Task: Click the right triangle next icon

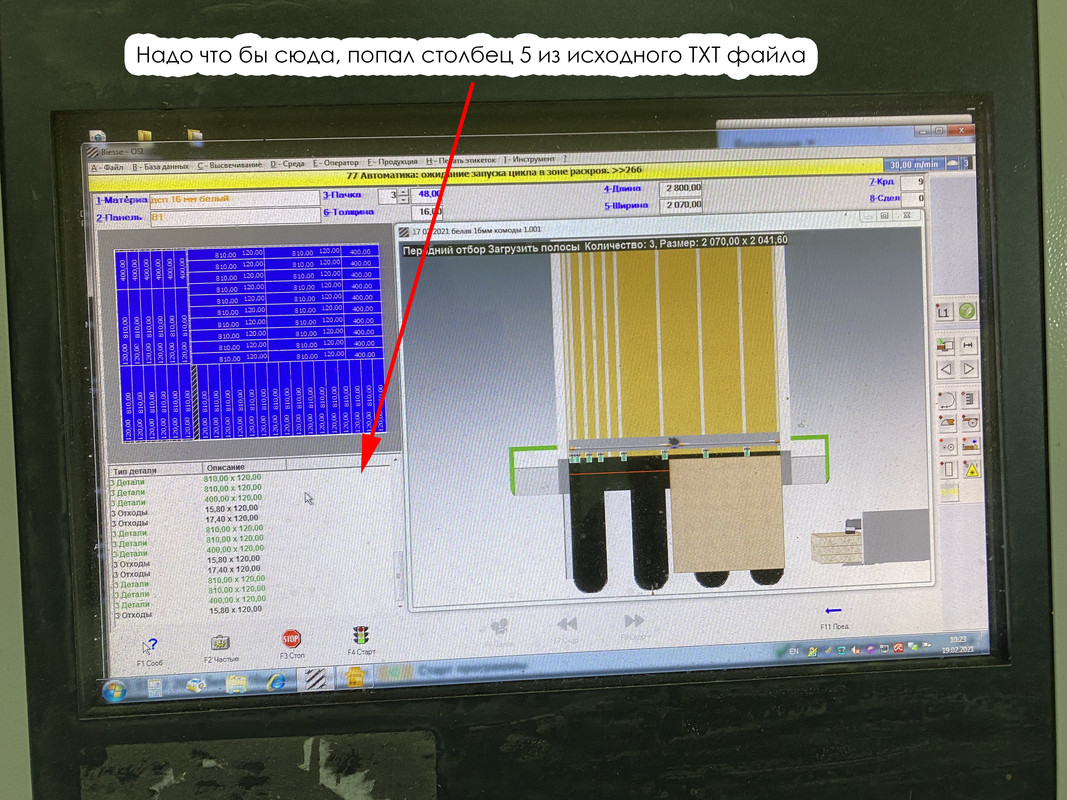Action: tap(969, 369)
